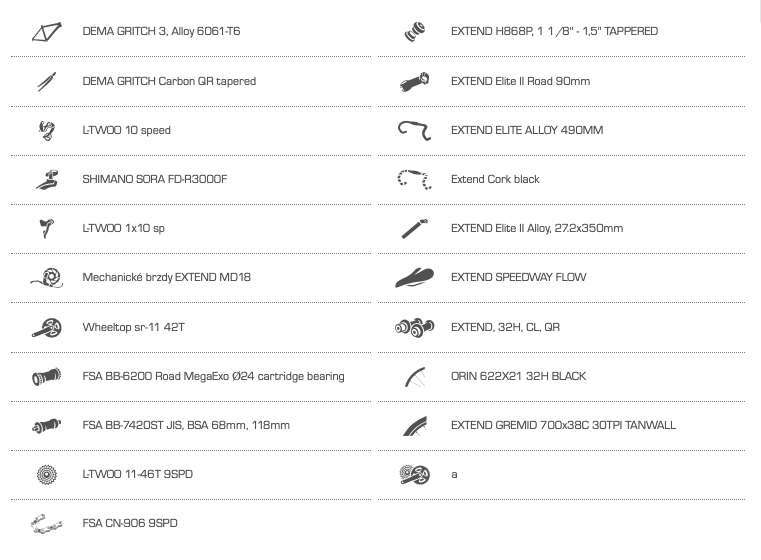
Task: Click the drop handlebar icon for ELITE ALLOY 490MM
Action: point(414,131)
